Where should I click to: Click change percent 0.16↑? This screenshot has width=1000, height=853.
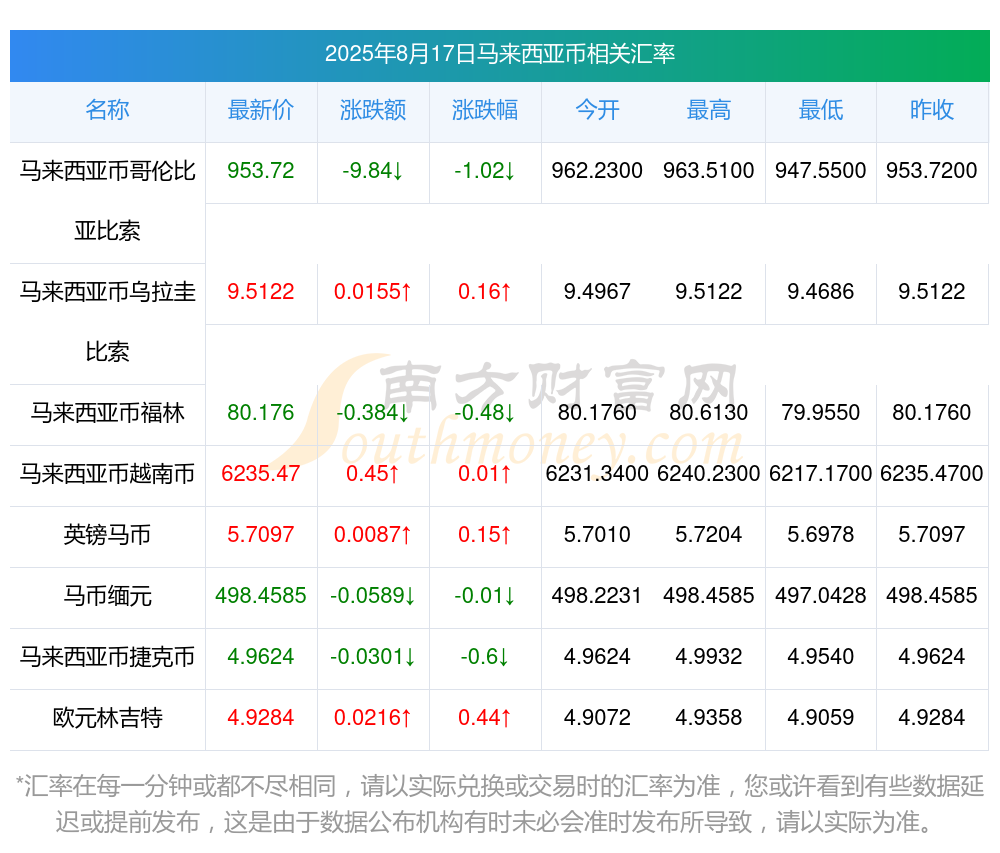485,292
